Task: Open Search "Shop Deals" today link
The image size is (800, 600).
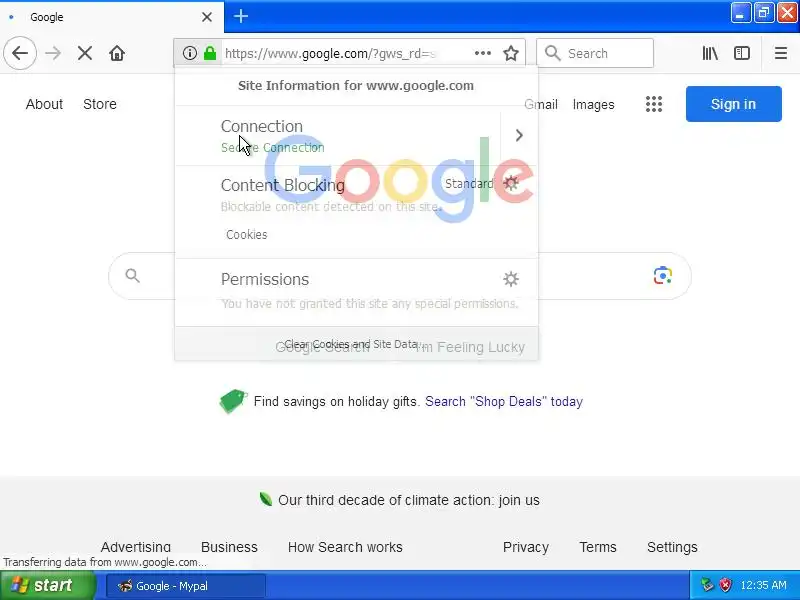Action: click(x=504, y=402)
